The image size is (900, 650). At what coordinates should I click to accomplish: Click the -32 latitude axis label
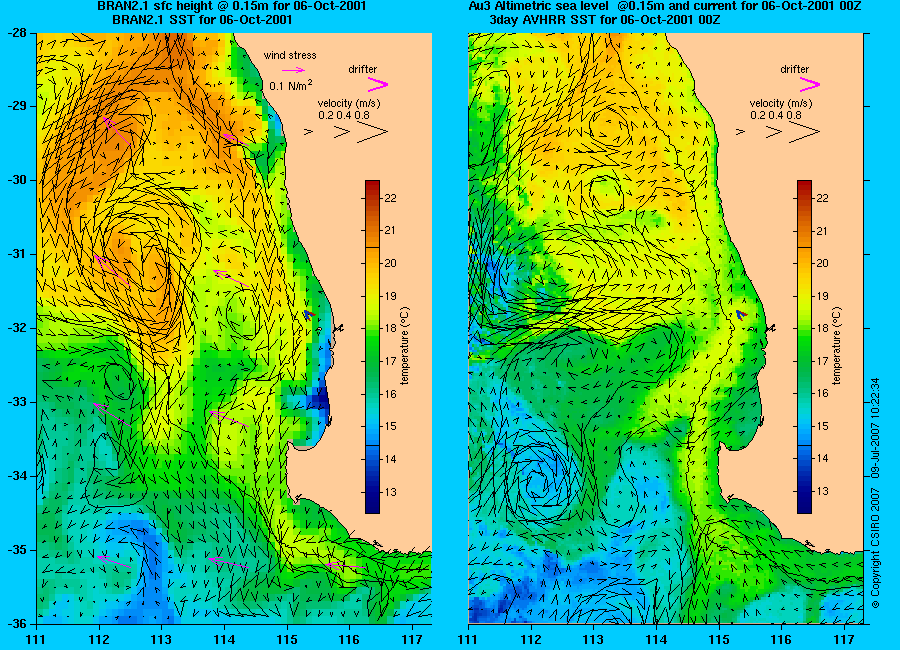[x=18, y=328]
